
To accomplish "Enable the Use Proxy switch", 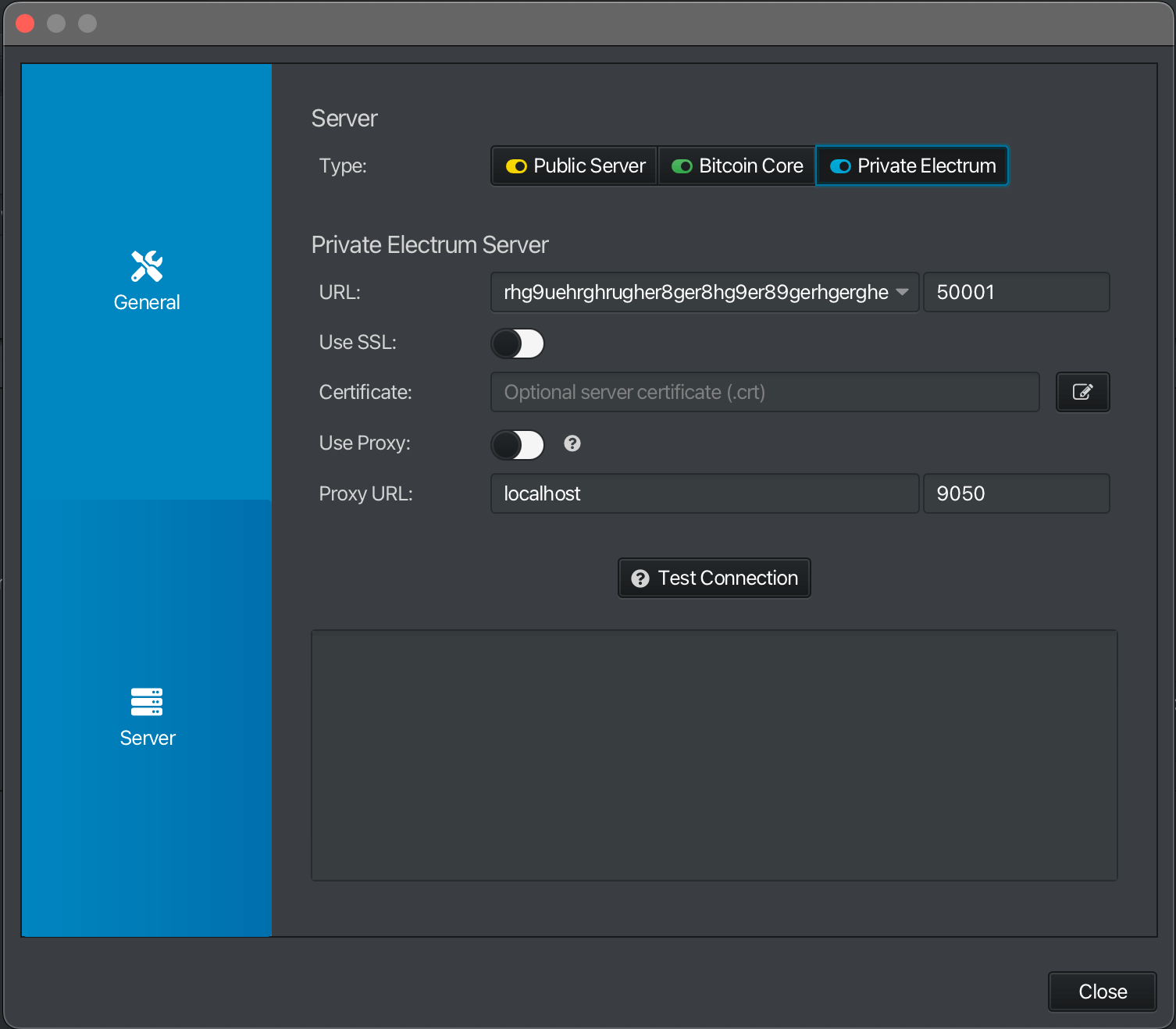I will (x=518, y=445).
